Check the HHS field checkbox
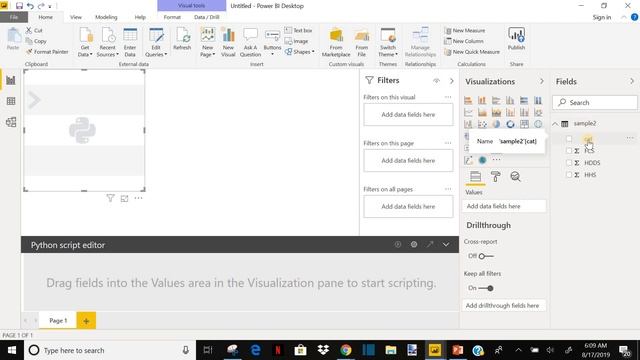The image size is (640, 360). pos(569,175)
